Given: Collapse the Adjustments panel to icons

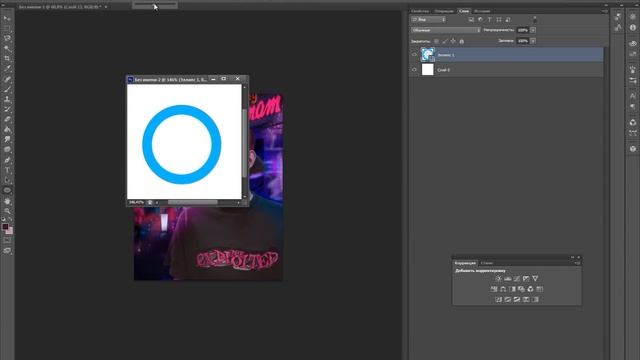Looking at the screenshot, I should 572,258.
